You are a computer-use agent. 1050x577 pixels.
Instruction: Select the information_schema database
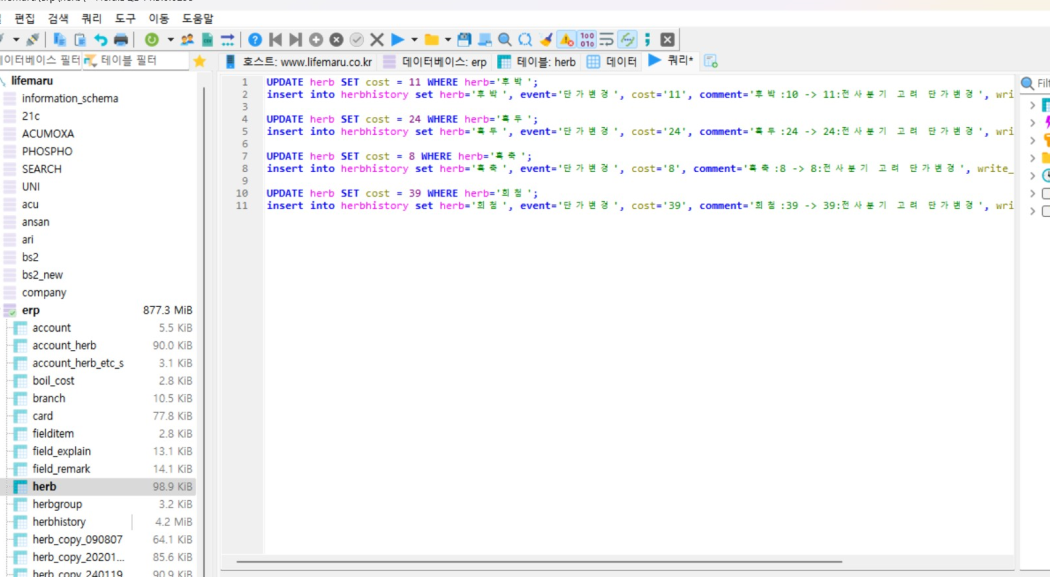pyautogui.click(x=70, y=98)
